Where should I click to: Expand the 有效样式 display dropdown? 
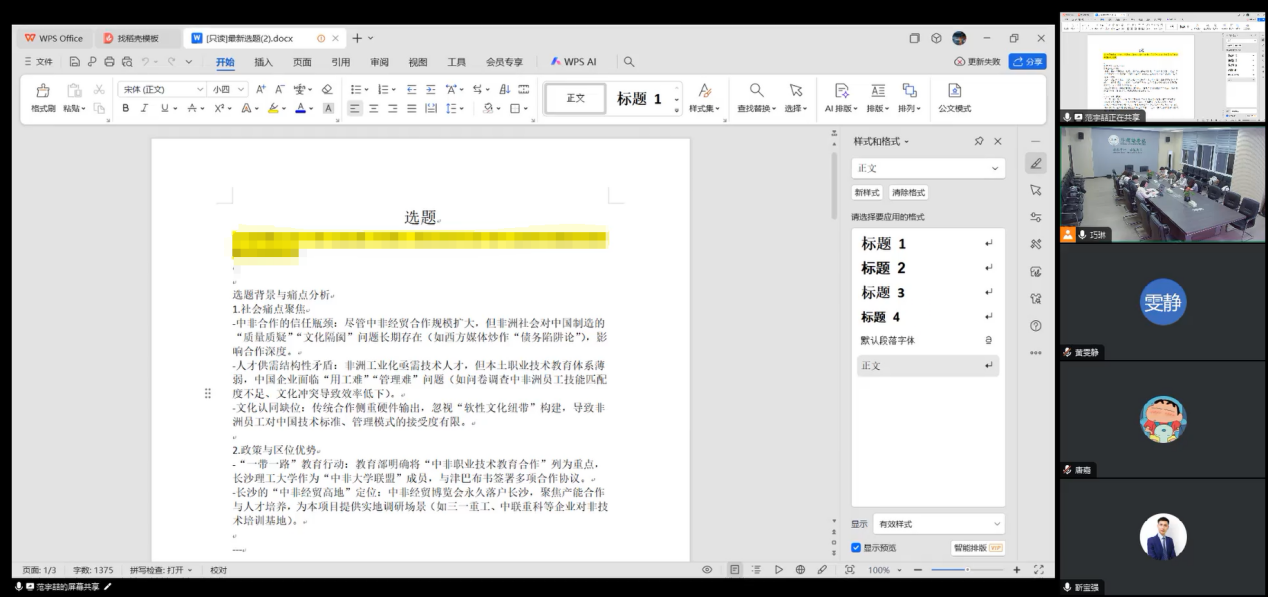coord(938,524)
